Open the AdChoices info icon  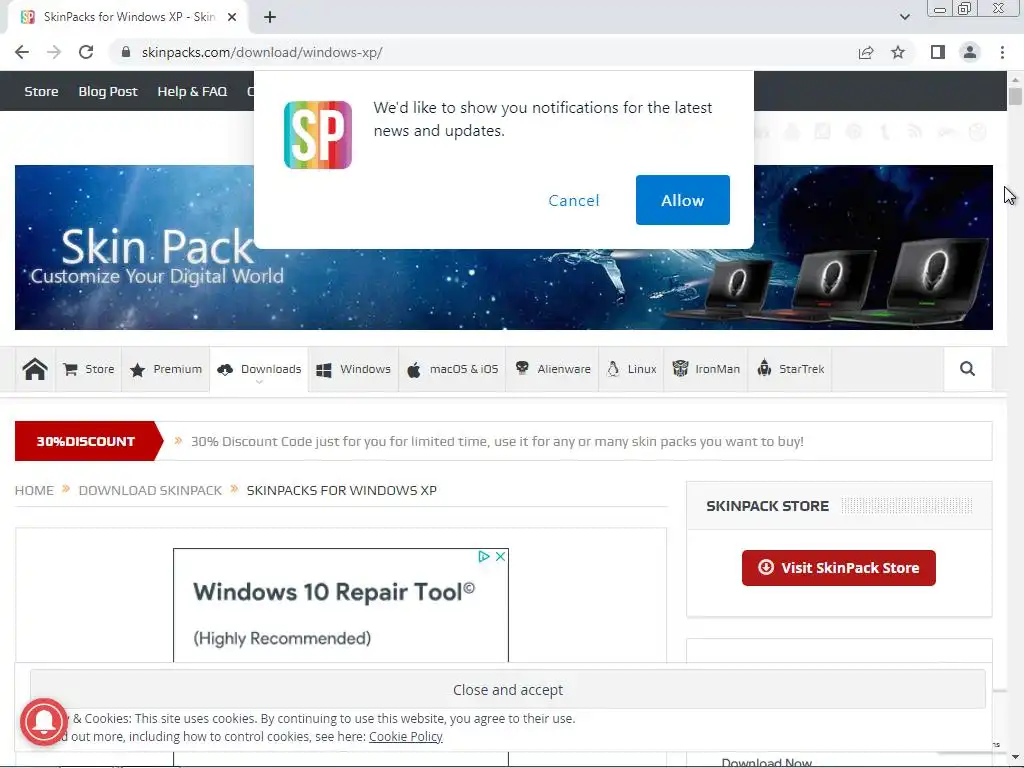[x=484, y=556]
